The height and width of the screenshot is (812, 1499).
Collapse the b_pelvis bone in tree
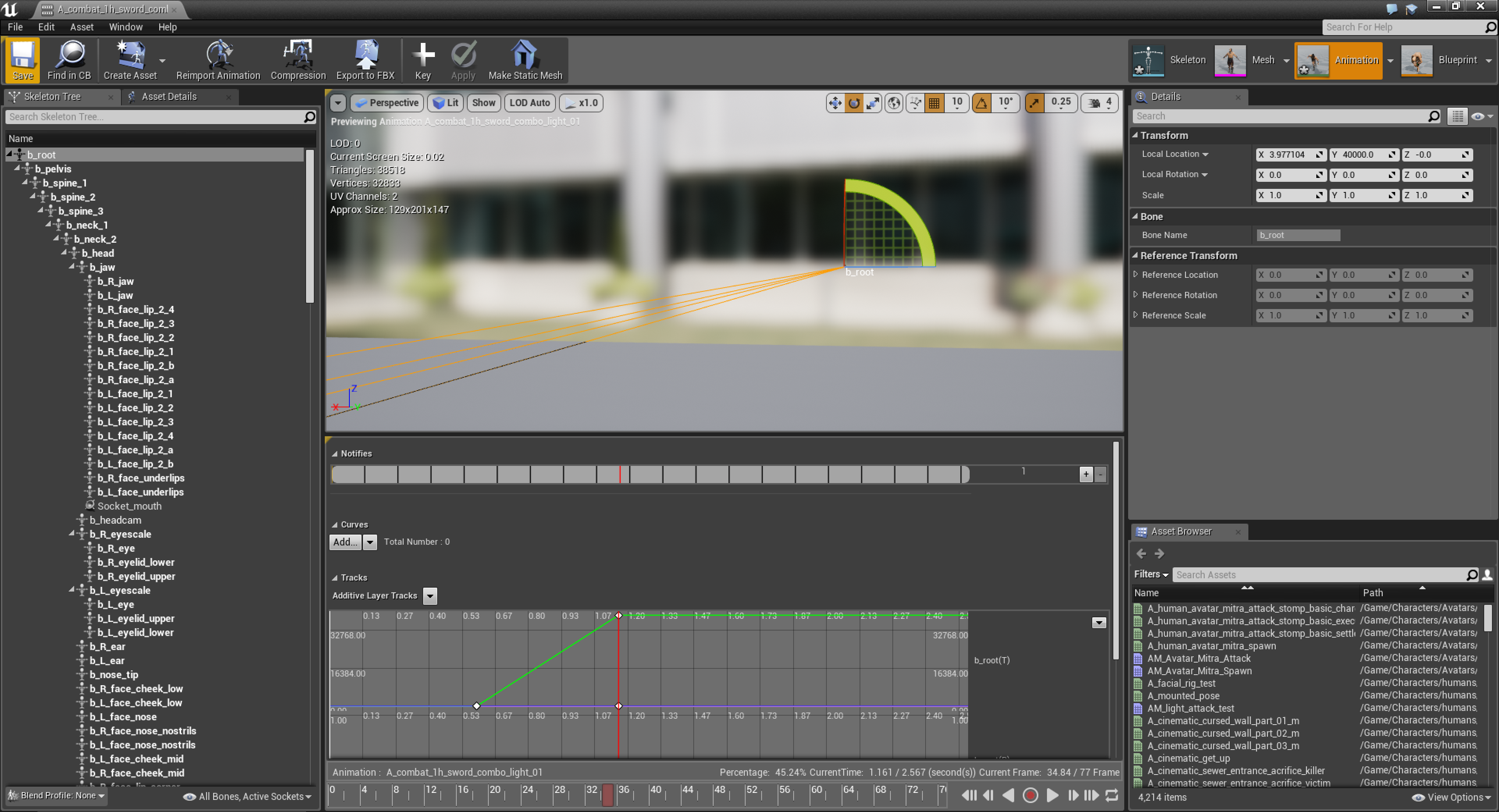pyautogui.click(x=18, y=168)
